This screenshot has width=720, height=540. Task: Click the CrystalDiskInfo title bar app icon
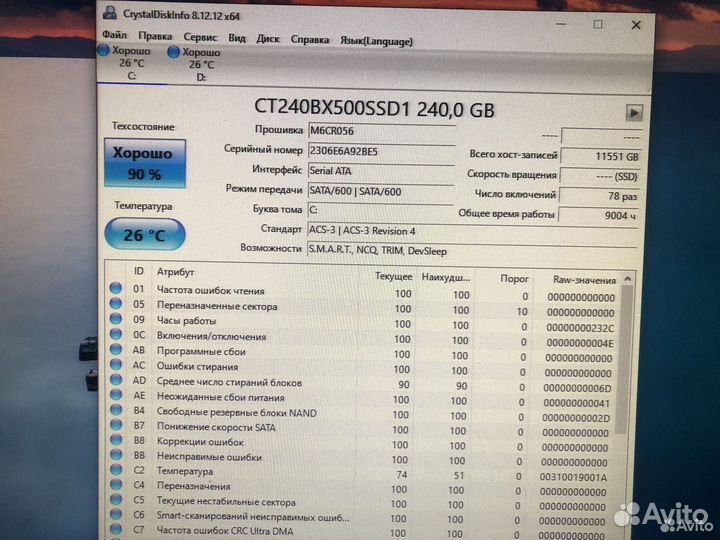(110, 11)
